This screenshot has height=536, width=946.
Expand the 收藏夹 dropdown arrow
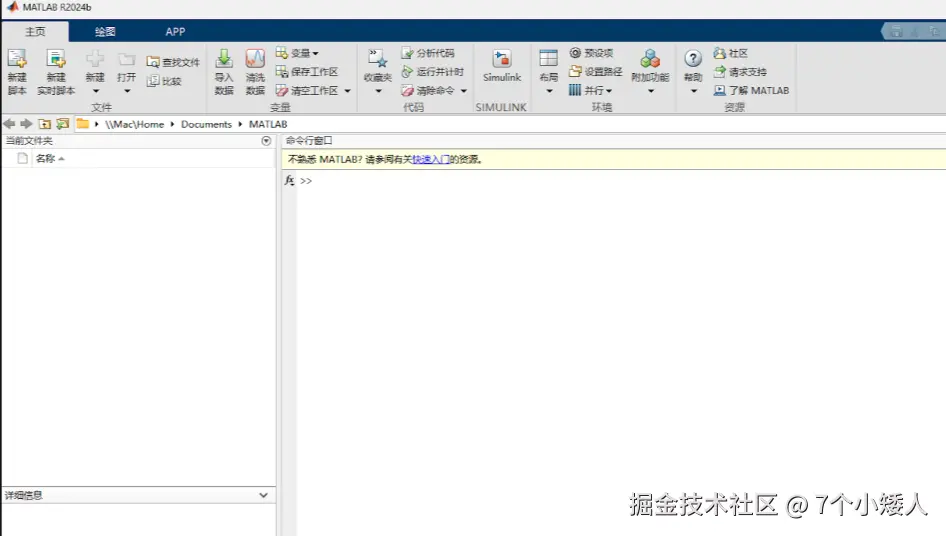click(378, 91)
